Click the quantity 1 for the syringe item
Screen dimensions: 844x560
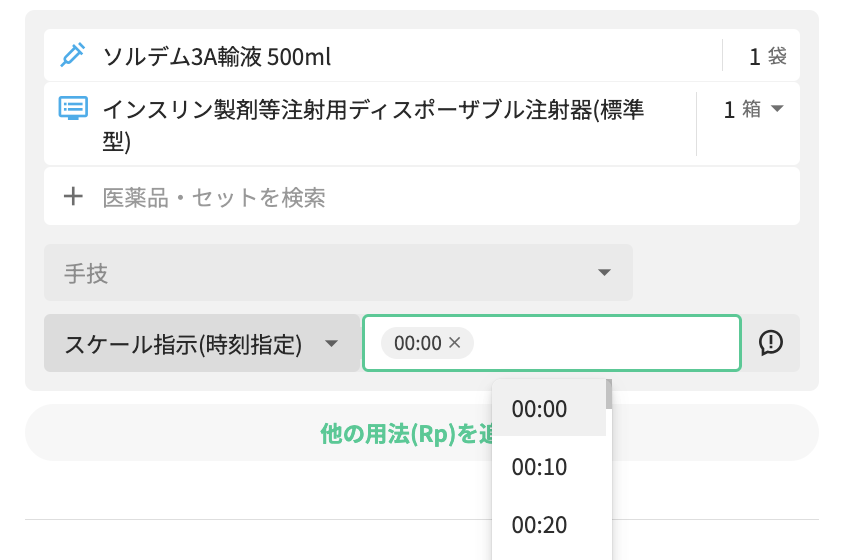tap(729, 109)
